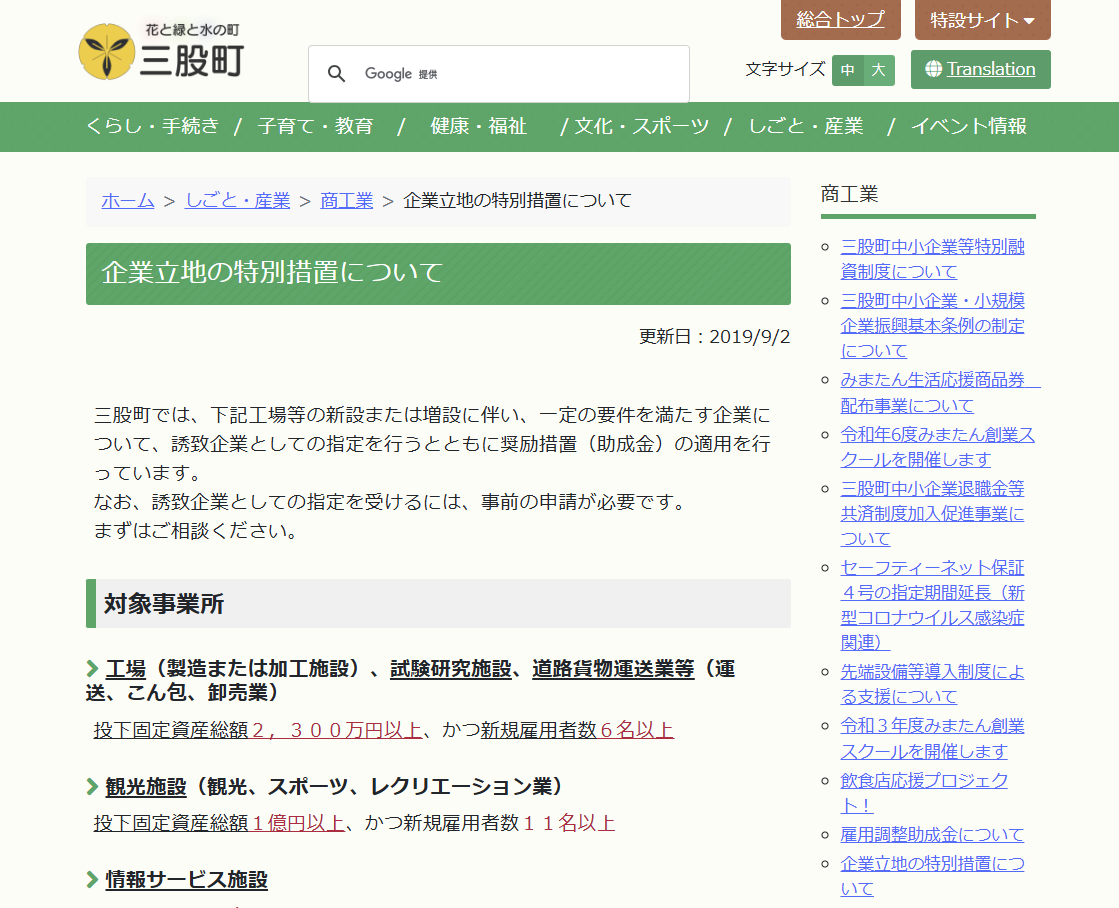Go to ホーム breadcrumb link
The width and height of the screenshot is (1119, 908).
click(128, 201)
